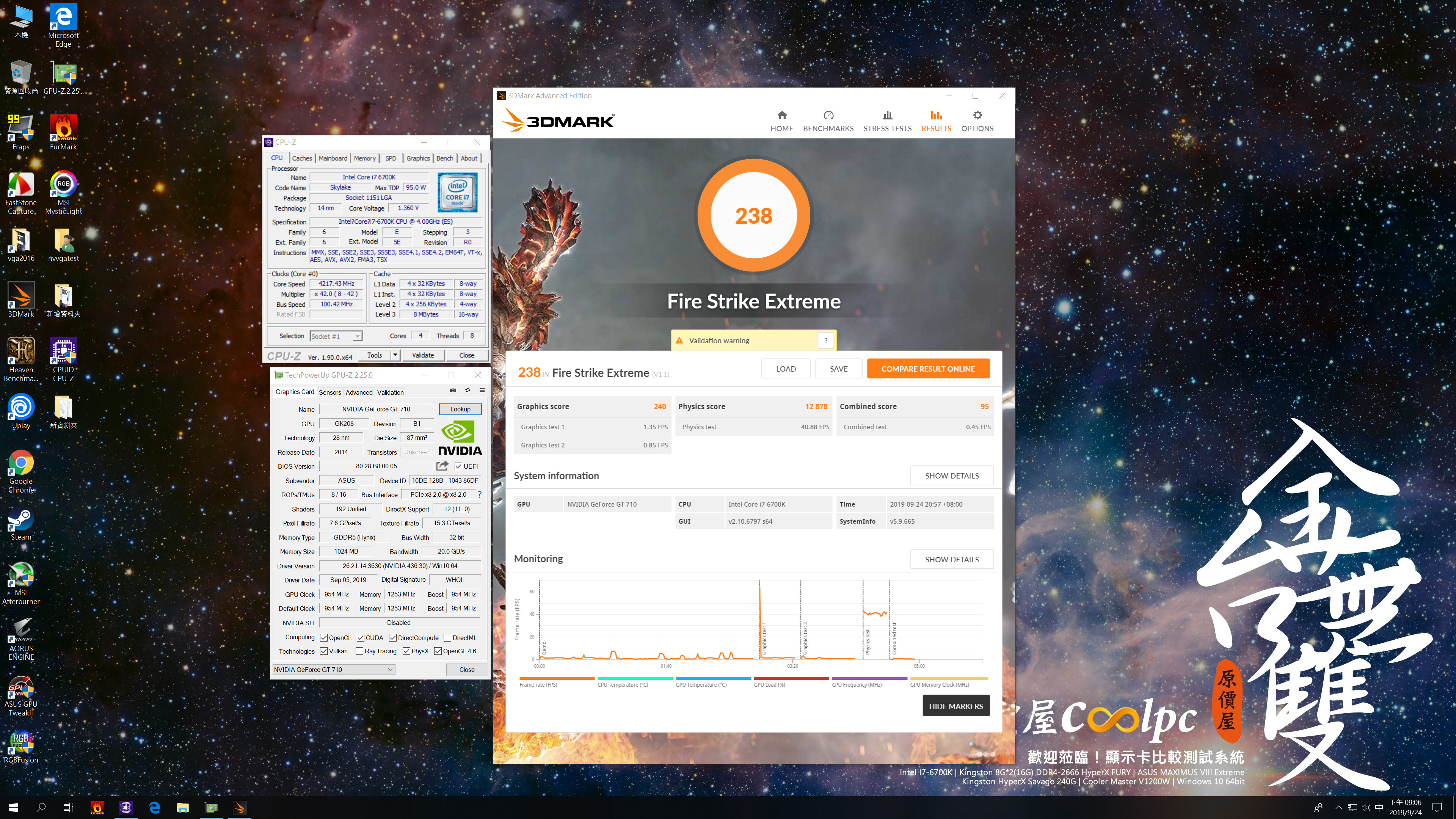Image resolution: width=1456 pixels, height=819 pixels.
Task: Open the Fraps desktop shortcut
Action: click(x=21, y=133)
